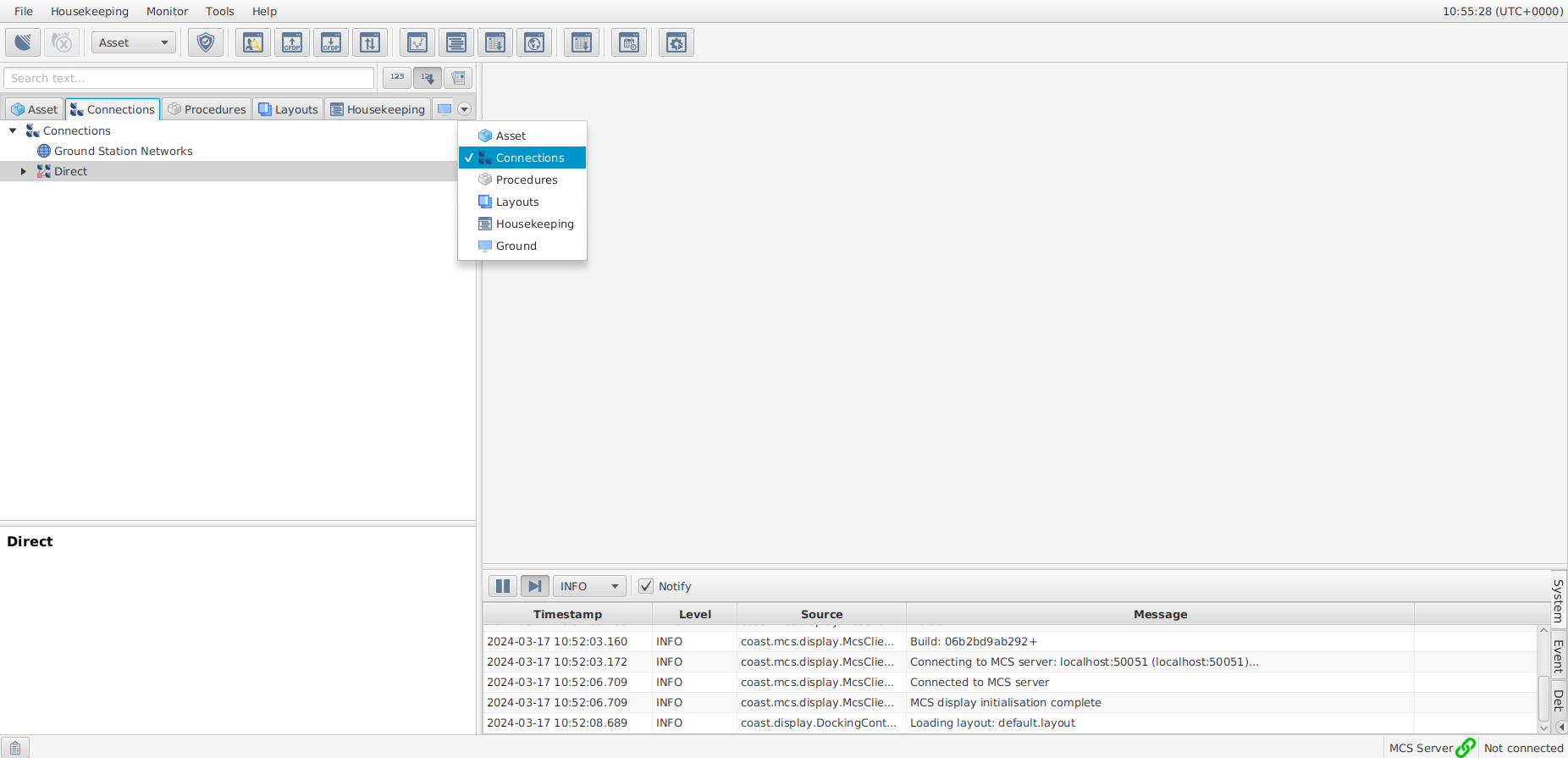Open the File menu
This screenshot has height=758, width=1568.
[24, 11]
